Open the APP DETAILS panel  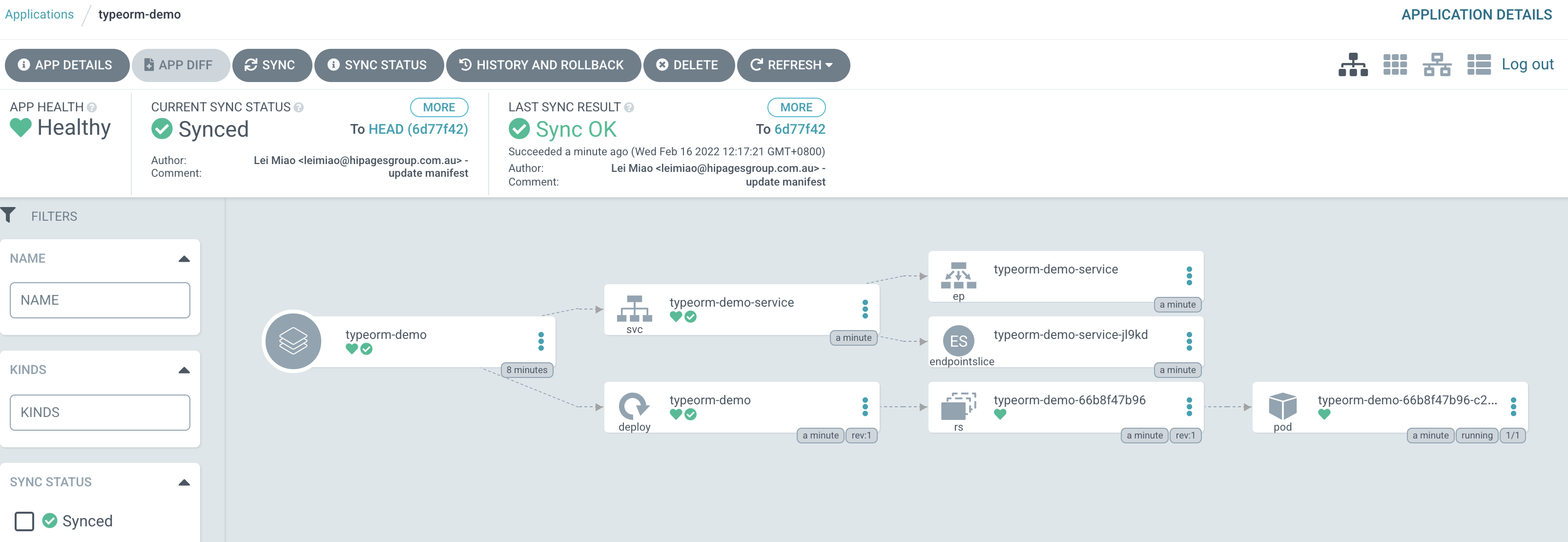click(x=67, y=65)
